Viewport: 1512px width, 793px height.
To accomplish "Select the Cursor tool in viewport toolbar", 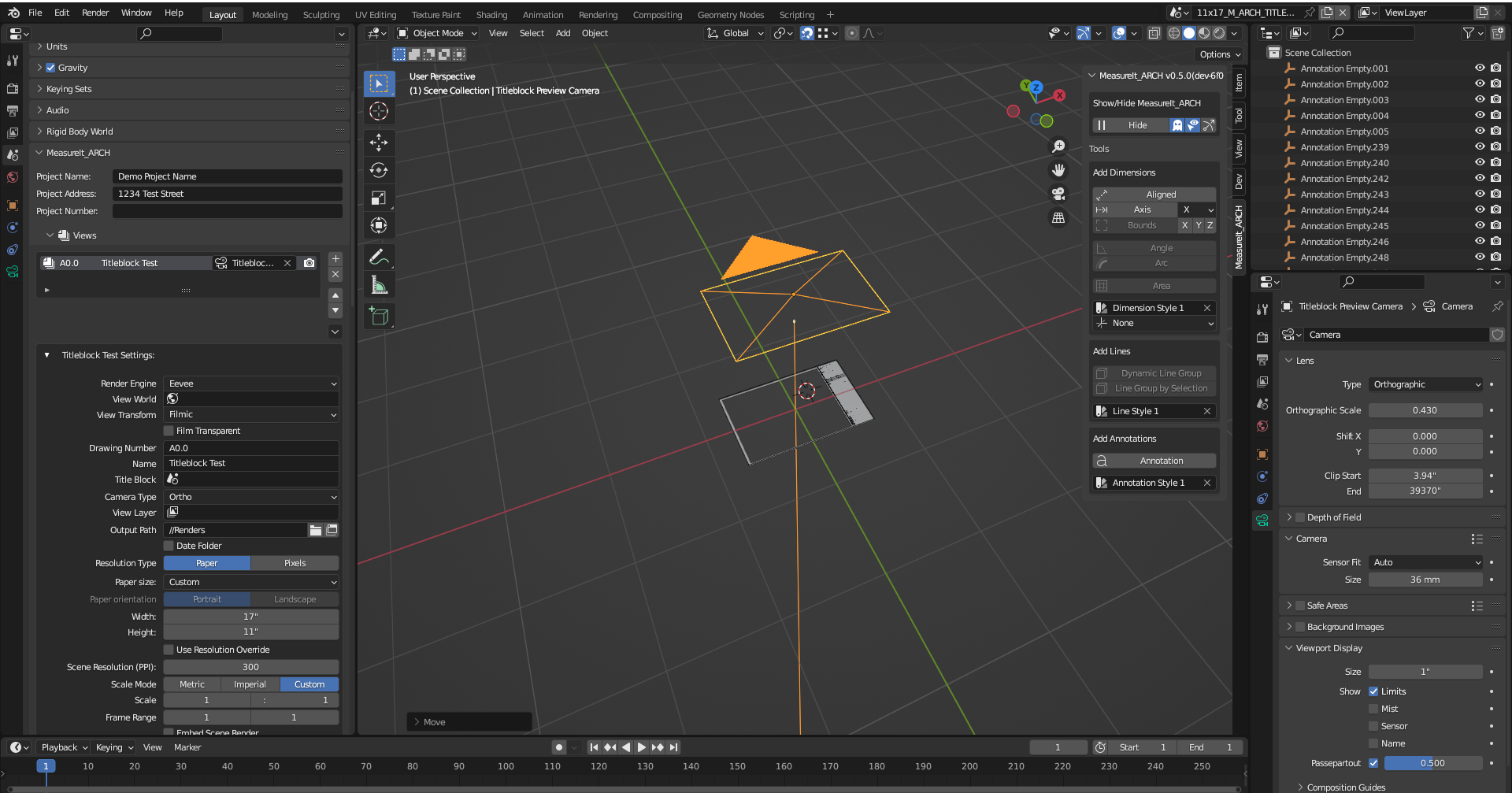I will pos(379,111).
